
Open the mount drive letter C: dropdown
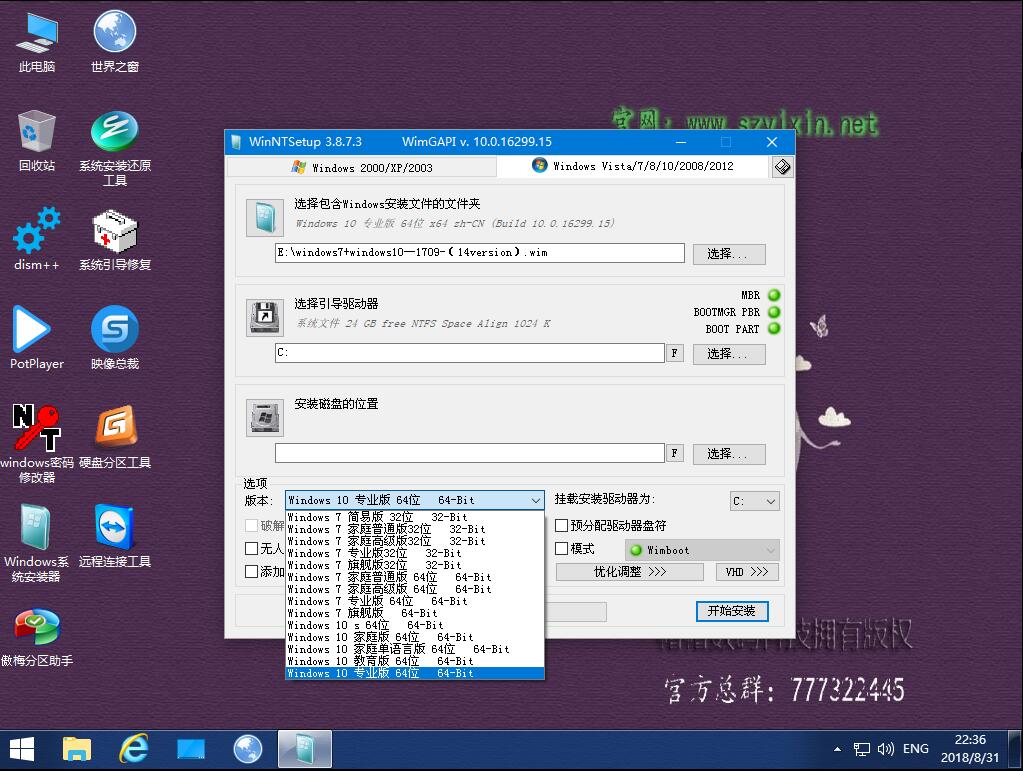tap(755, 501)
